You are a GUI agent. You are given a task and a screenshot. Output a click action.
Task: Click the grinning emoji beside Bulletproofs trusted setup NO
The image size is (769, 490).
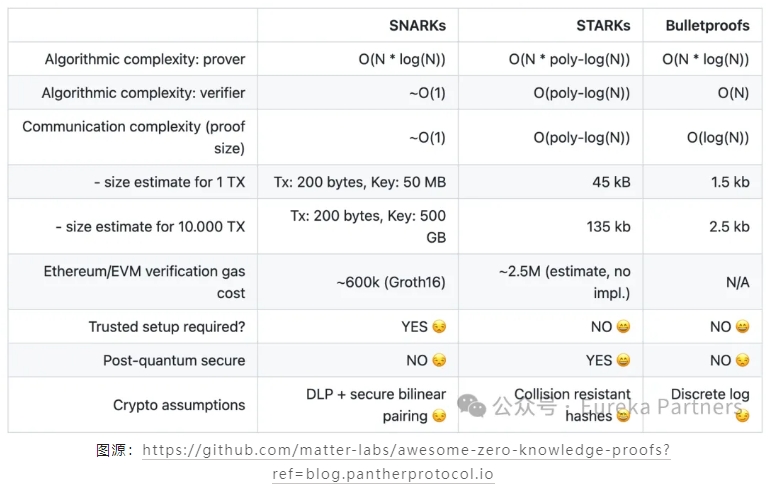pyautogui.click(x=743, y=327)
